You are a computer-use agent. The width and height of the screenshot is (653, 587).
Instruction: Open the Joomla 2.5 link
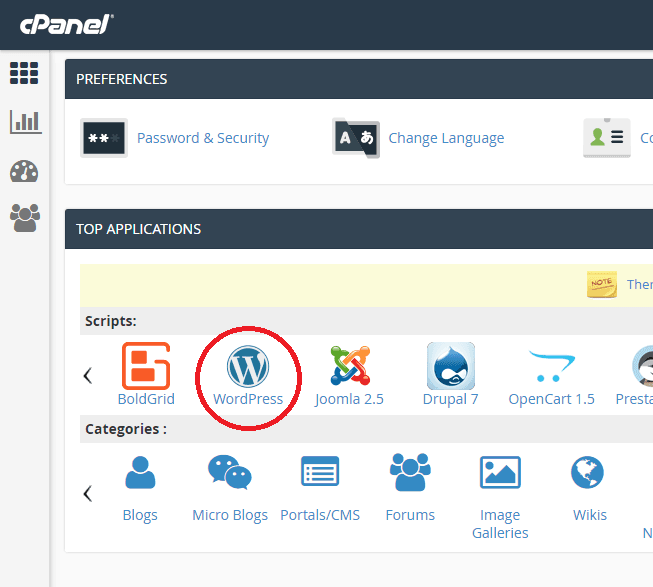click(x=349, y=399)
